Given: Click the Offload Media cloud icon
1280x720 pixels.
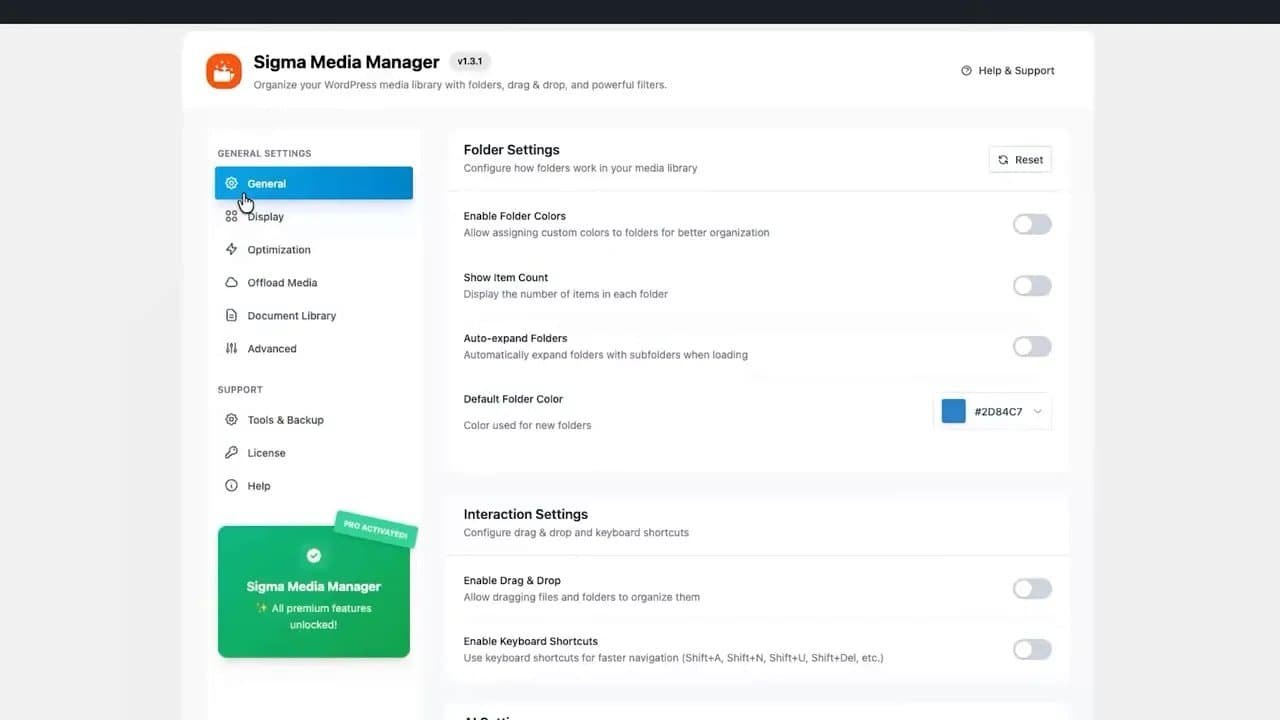Looking at the screenshot, I should pyautogui.click(x=231, y=282).
